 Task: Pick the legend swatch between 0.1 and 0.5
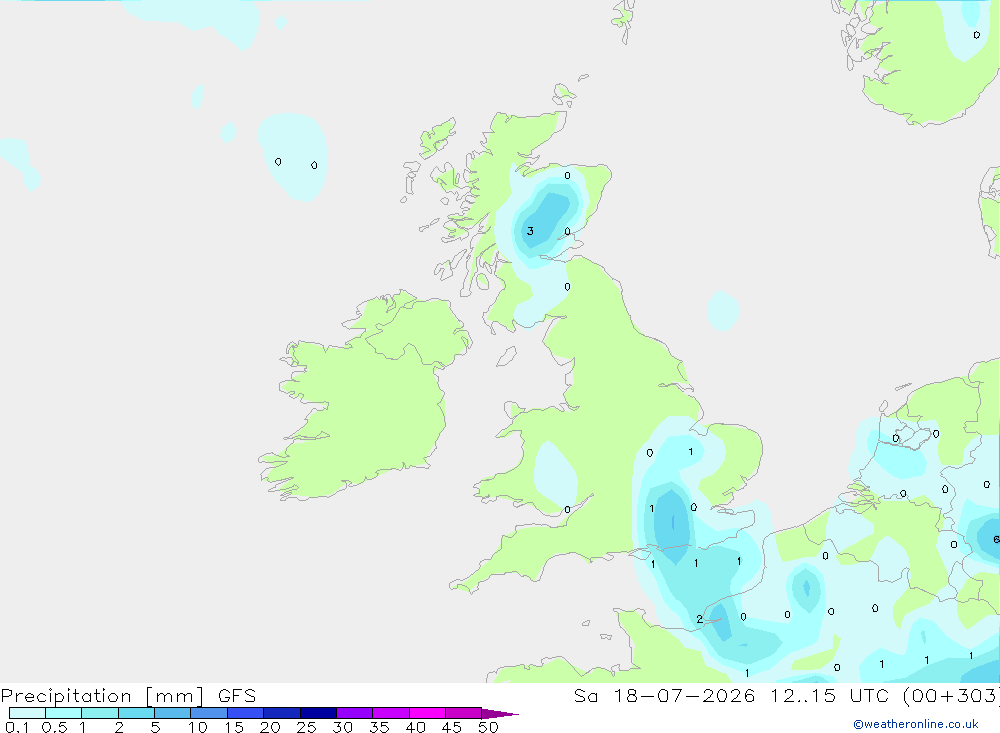[x=27, y=713]
